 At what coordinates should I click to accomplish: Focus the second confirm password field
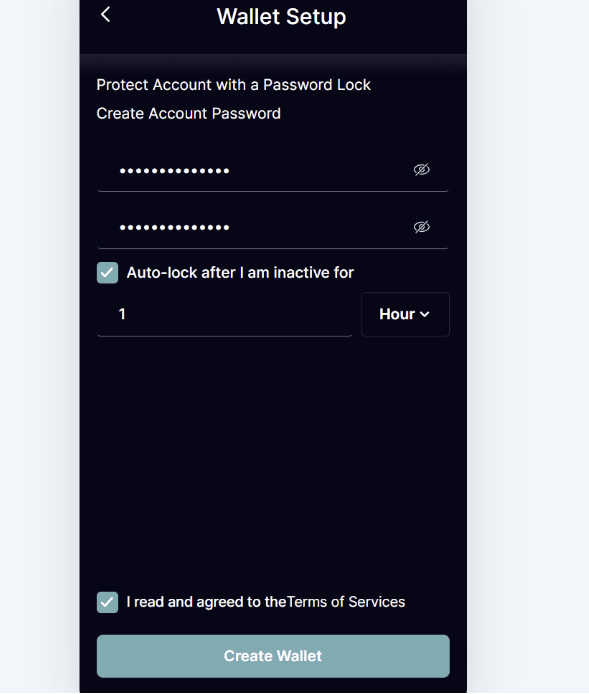[273, 227]
